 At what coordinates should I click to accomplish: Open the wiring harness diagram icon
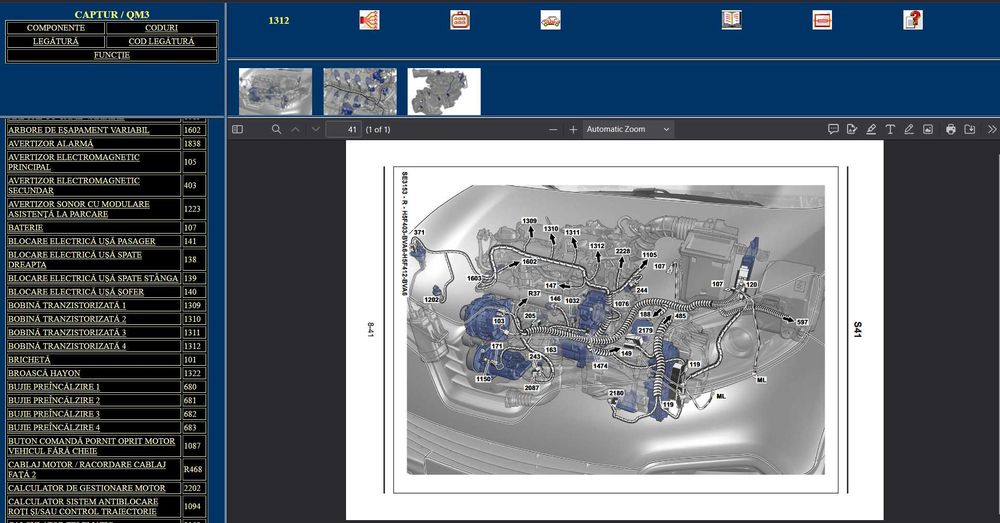point(369,20)
